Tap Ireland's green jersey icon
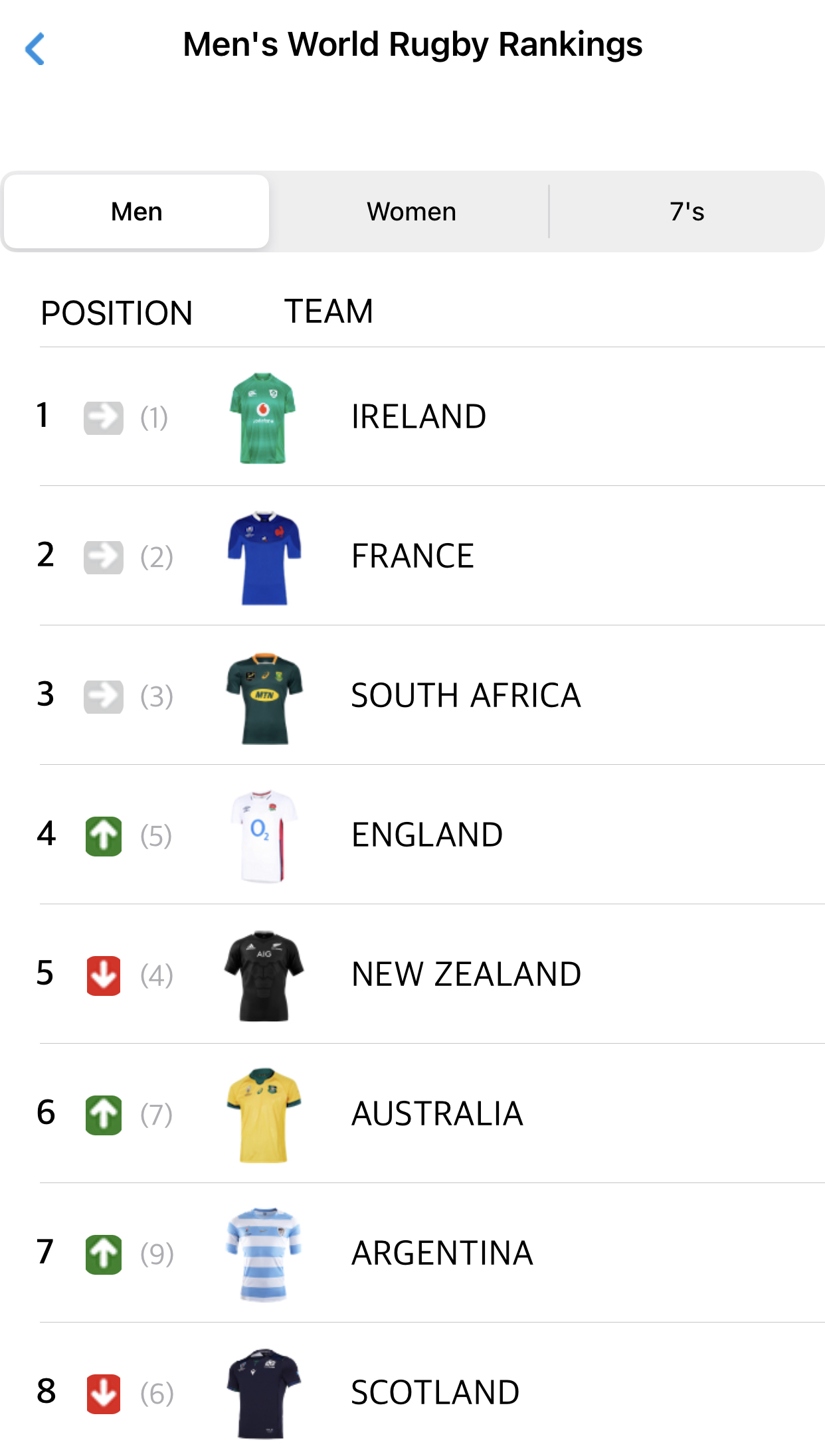The image size is (825, 1456). click(x=263, y=418)
